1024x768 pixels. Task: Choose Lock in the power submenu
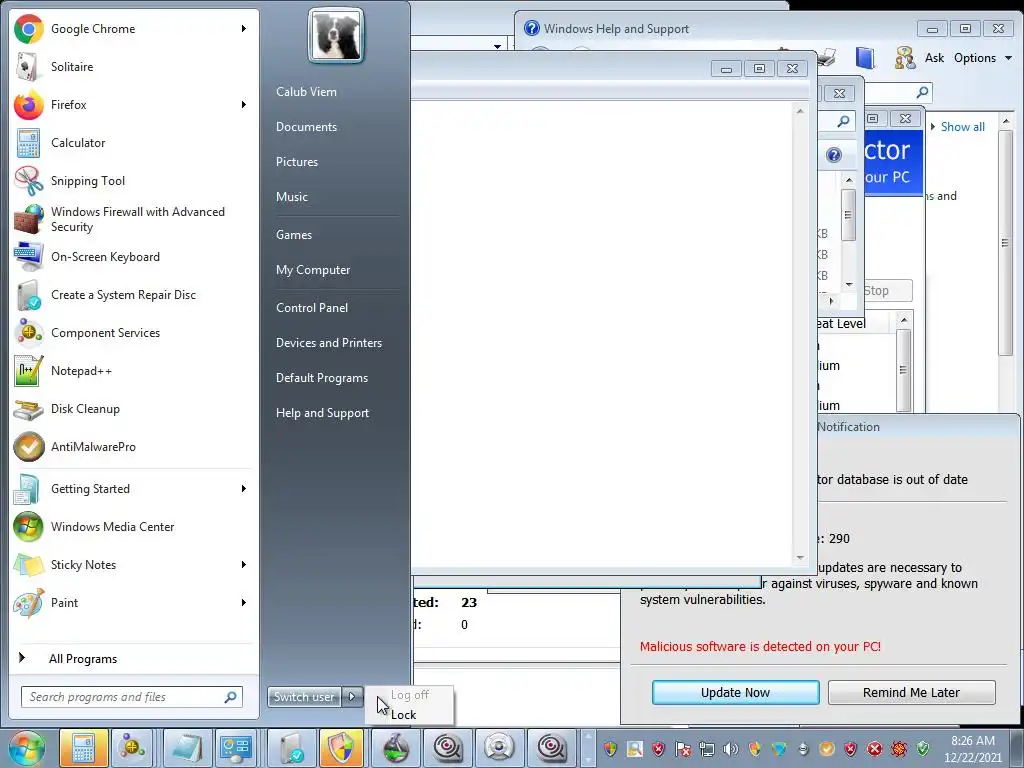(x=409, y=715)
